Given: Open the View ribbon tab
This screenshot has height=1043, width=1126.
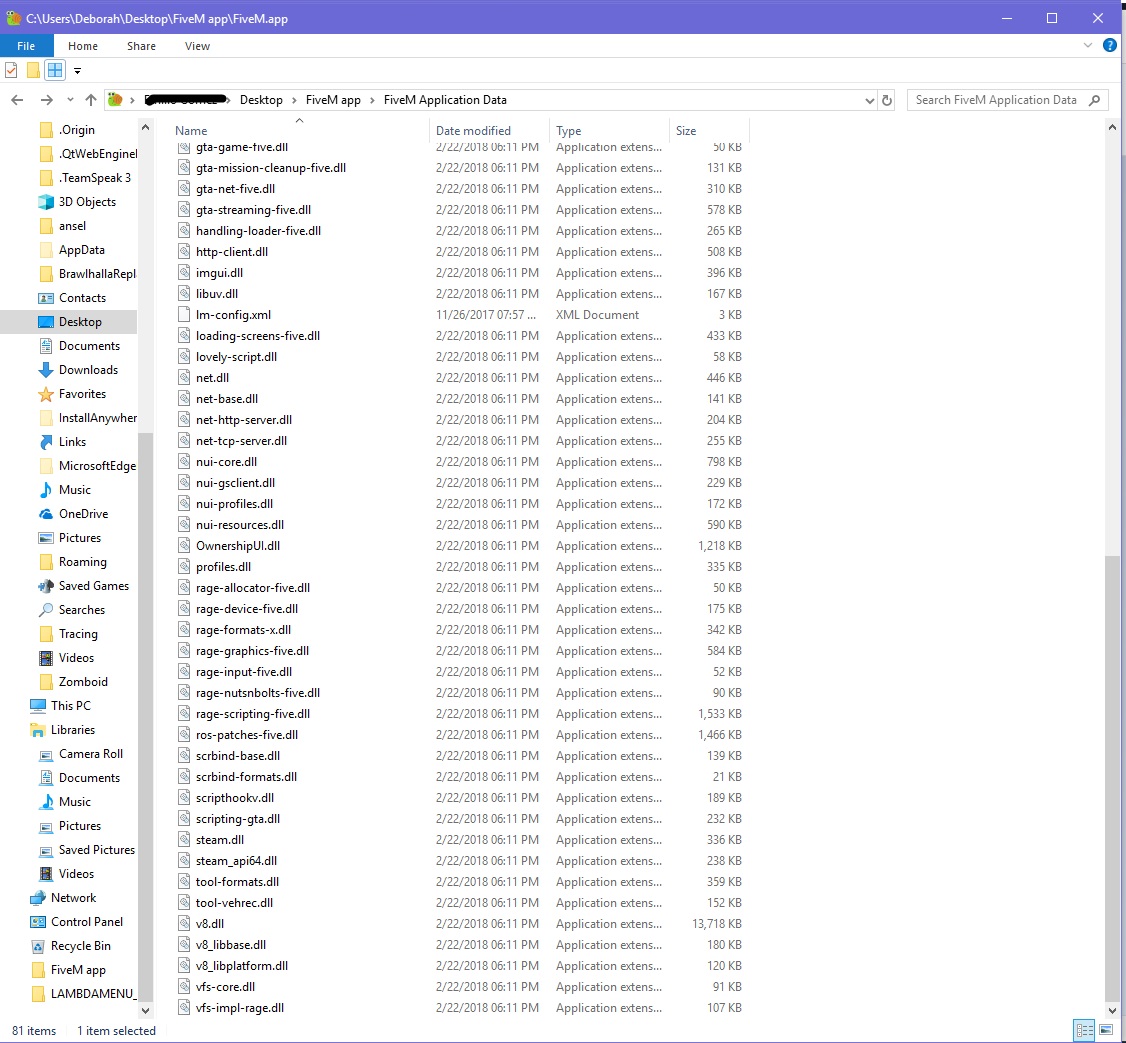Looking at the screenshot, I should tap(197, 46).
